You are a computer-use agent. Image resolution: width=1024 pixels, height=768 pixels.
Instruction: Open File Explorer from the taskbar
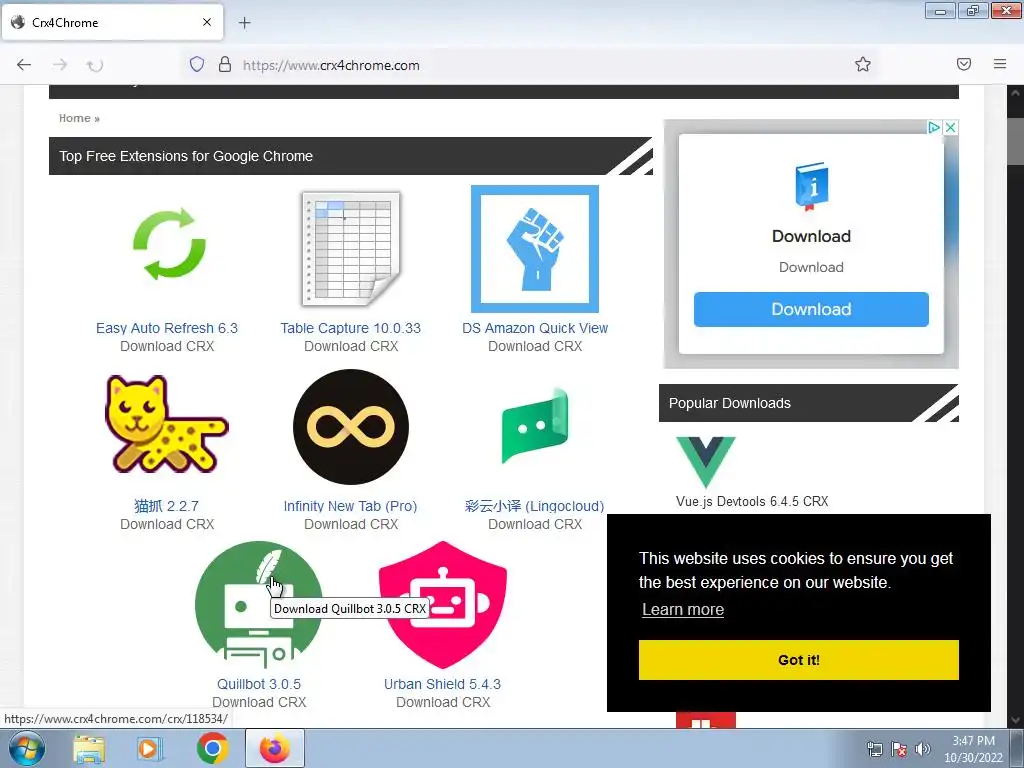(89, 749)
